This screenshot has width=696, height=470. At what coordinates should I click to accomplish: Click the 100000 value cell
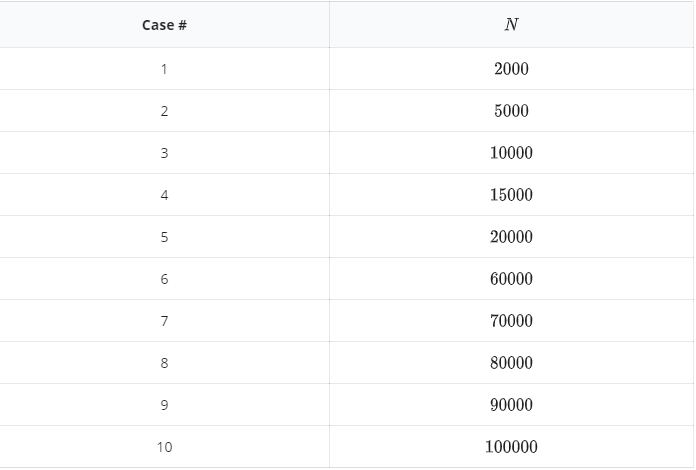(511, 447)
